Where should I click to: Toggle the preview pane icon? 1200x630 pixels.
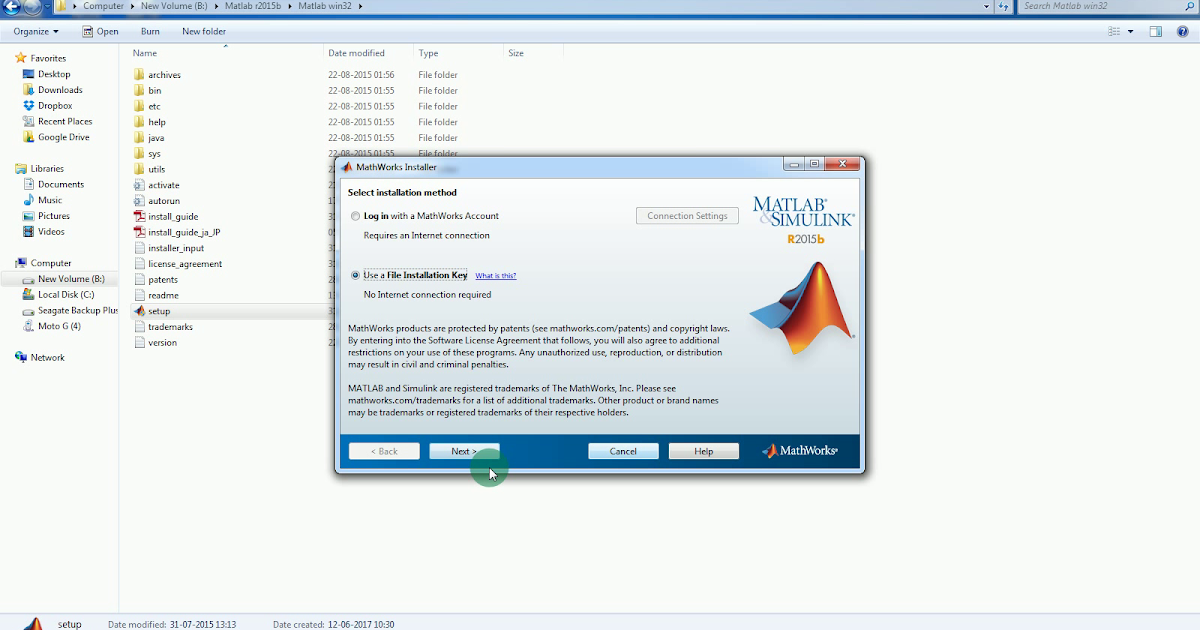(x=1155, y=31)
